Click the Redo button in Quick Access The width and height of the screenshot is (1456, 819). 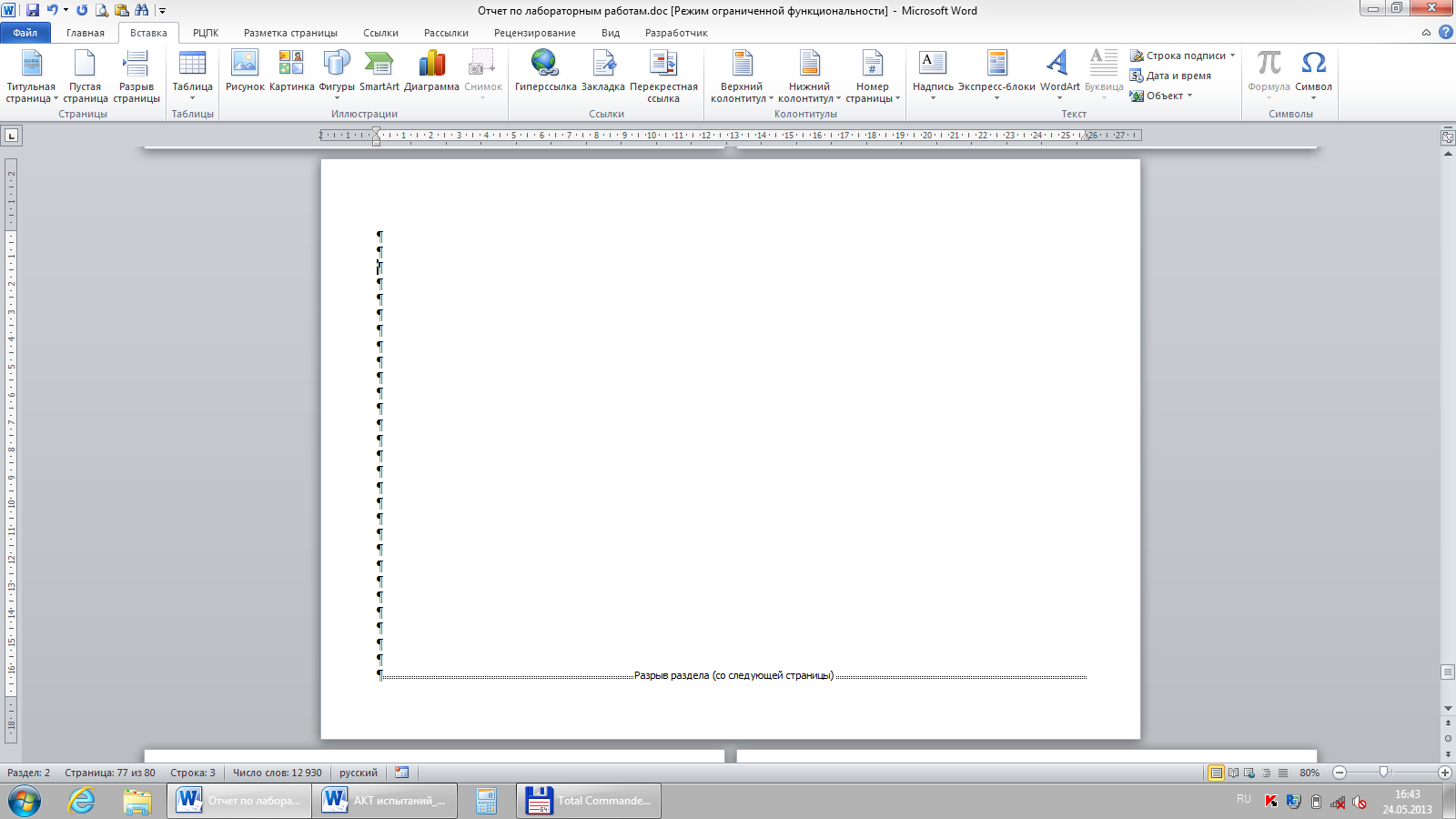(x=82, y=10)
